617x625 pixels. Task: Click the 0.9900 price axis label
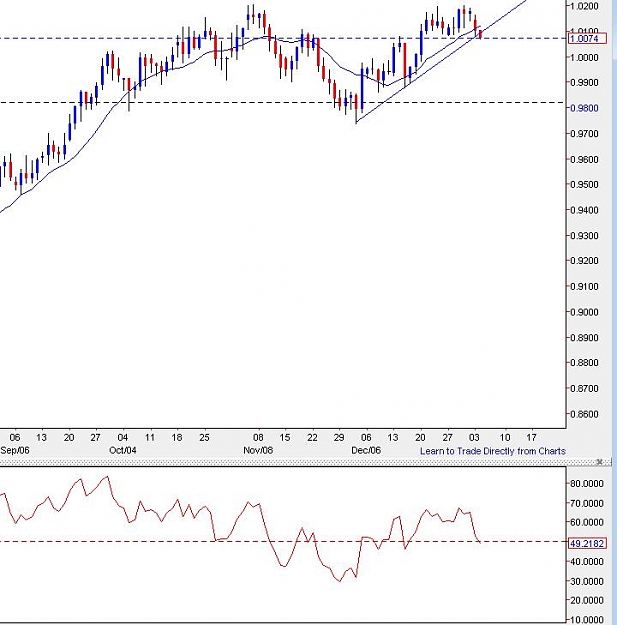tap(584, 83)
